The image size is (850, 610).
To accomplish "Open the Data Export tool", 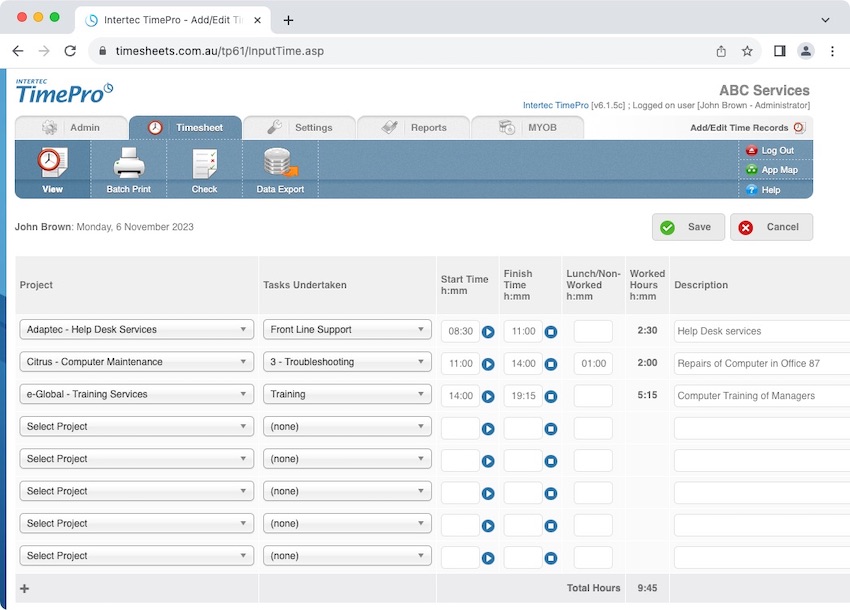I will tap(280, 170).
